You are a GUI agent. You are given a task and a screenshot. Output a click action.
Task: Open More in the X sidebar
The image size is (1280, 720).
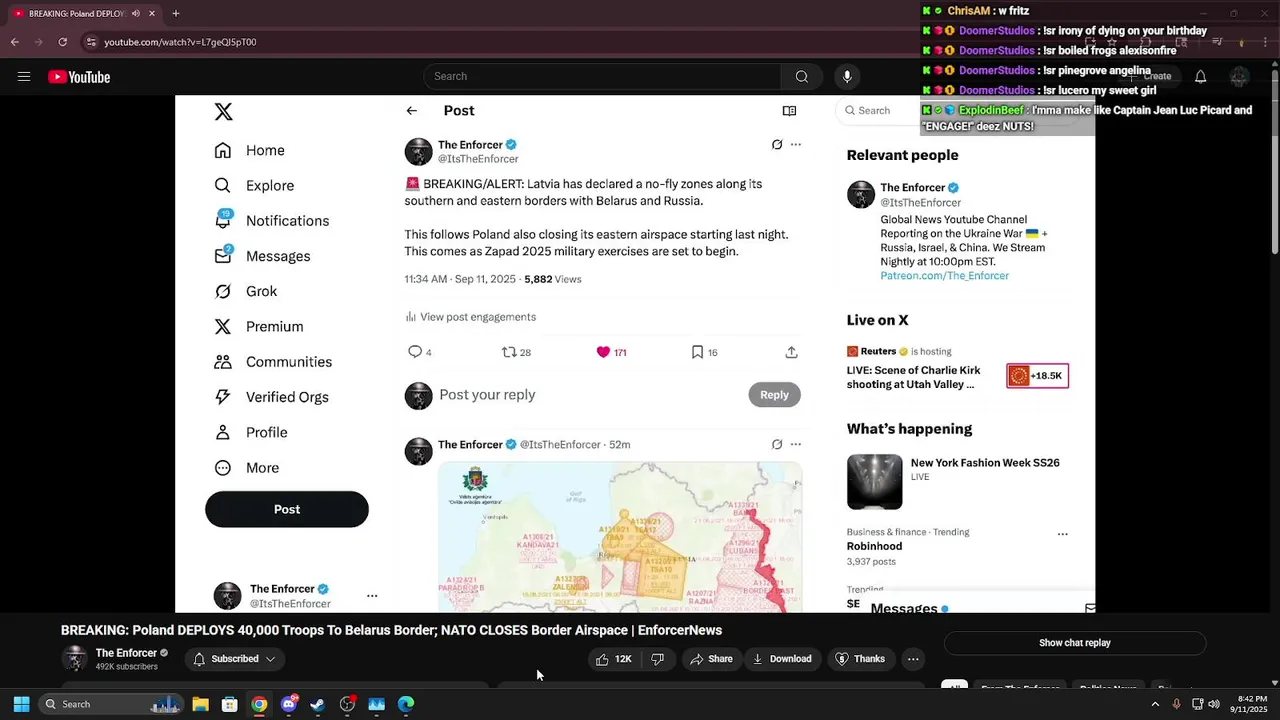pyautogui.click(x=246, y=468)
